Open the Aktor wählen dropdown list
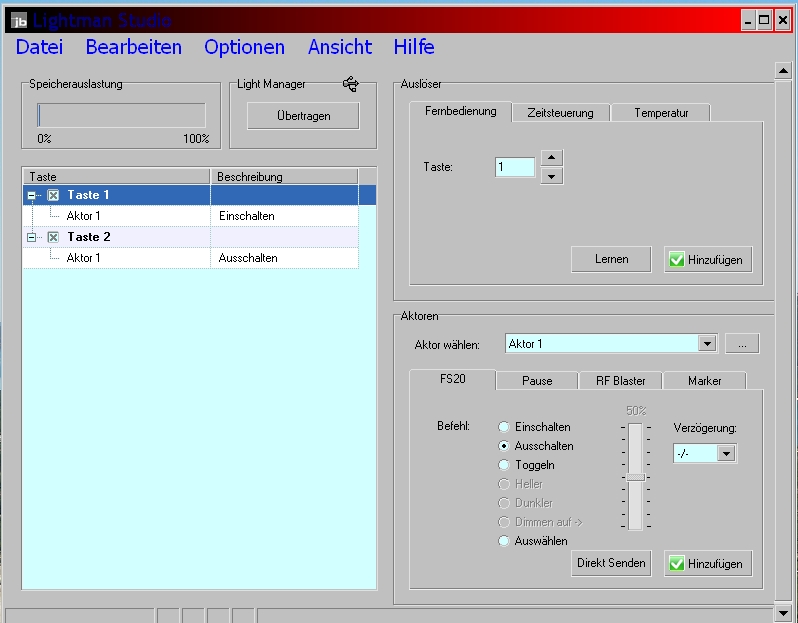This screenshot has height=623, width=798. pos(707,344)
